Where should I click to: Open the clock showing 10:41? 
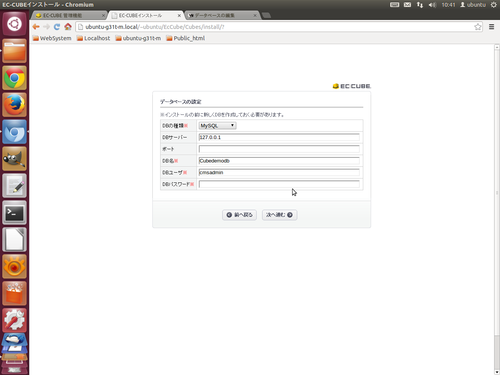(448, 5)
